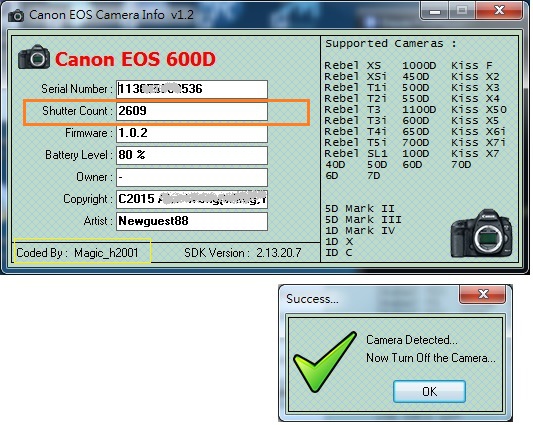This screenshot has width=533, height=425.
Task: Click the 'Rebel T5i' entry
Action: [355, 143]
